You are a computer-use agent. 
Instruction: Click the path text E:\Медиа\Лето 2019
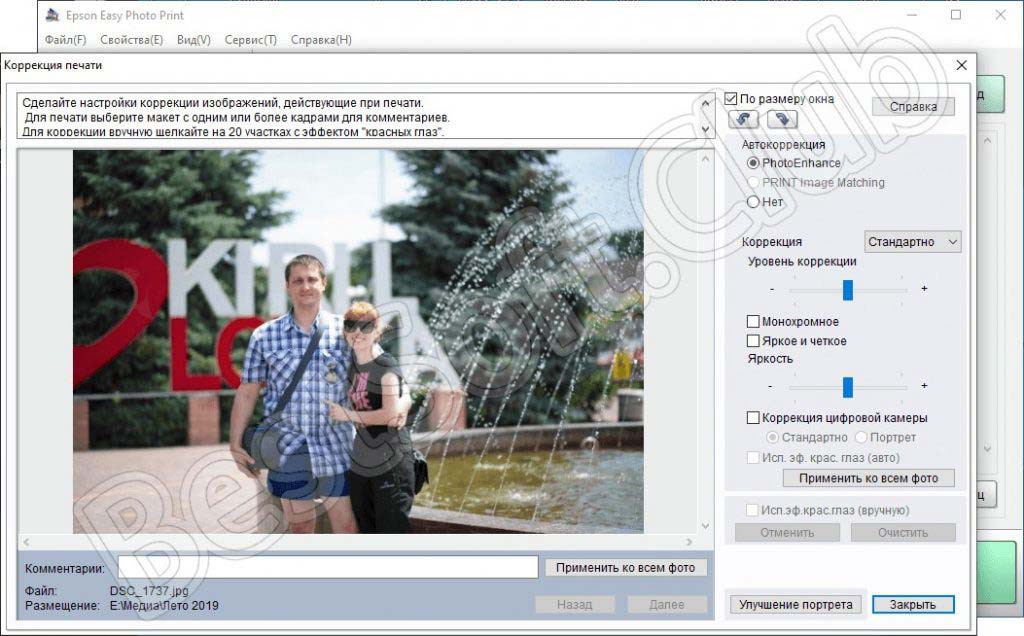(164, 605)
